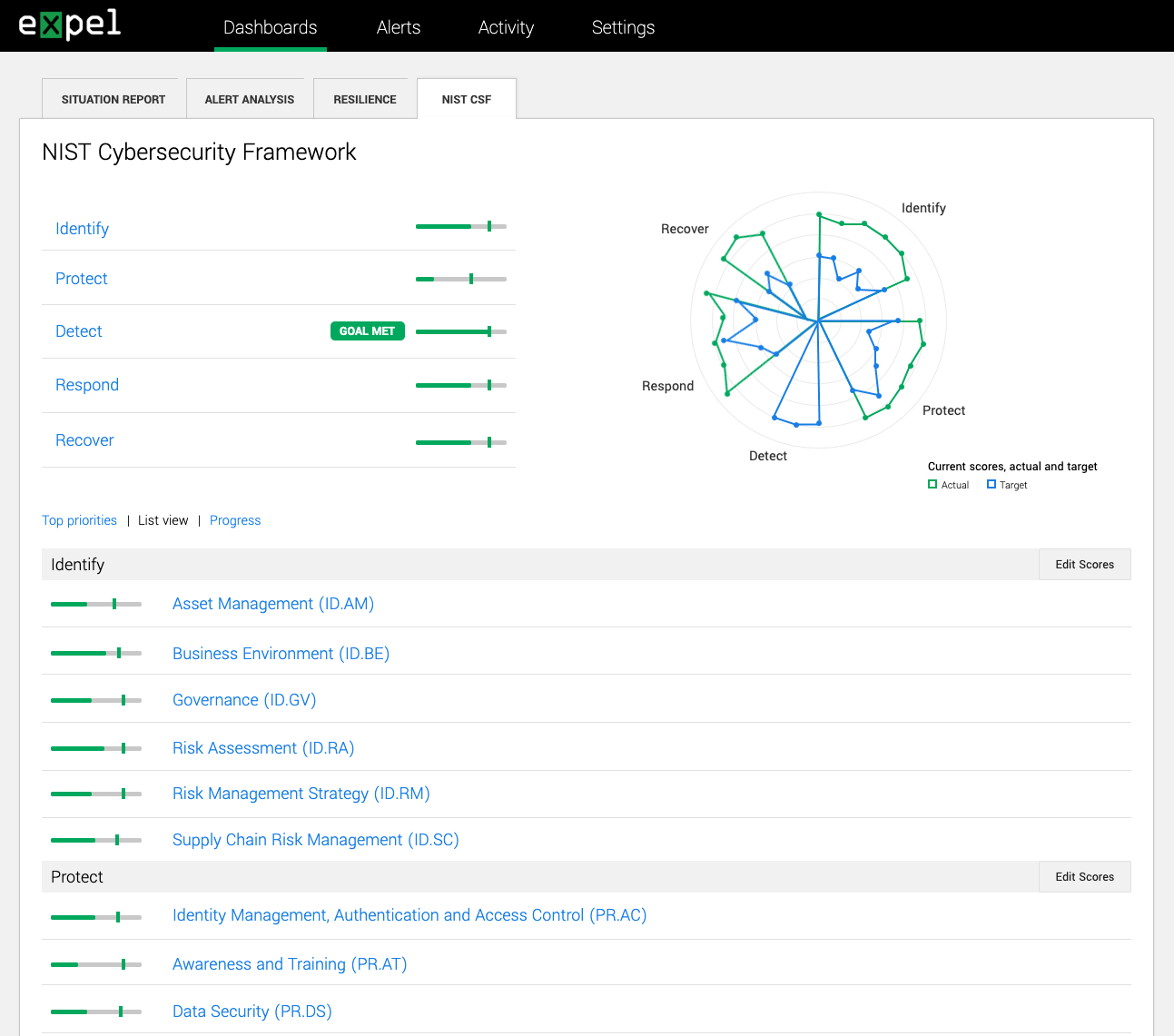Click the Governance score bar
The image size is (1174, 1036).
(x=96, y=700)
